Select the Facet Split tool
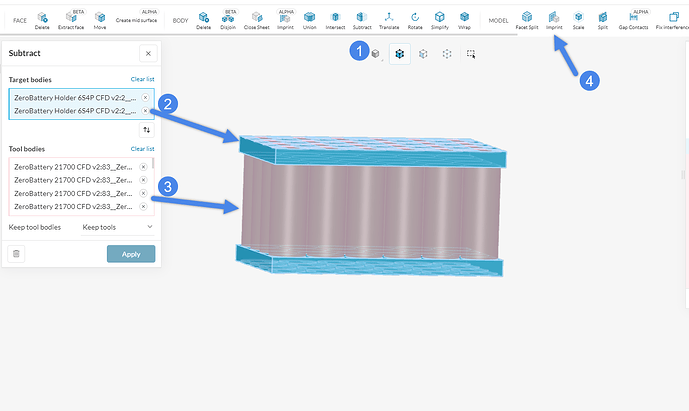 526,18
